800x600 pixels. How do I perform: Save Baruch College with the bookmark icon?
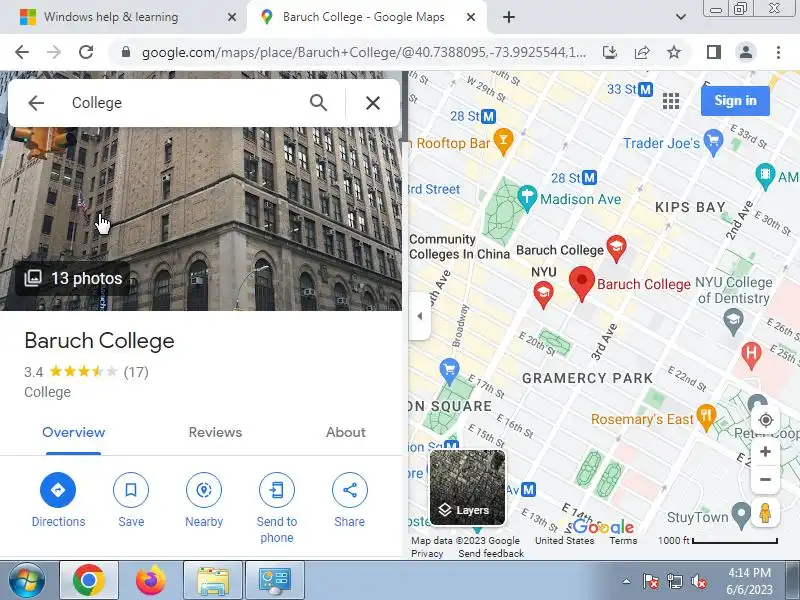pyautogui.click(x=131, y=490)
